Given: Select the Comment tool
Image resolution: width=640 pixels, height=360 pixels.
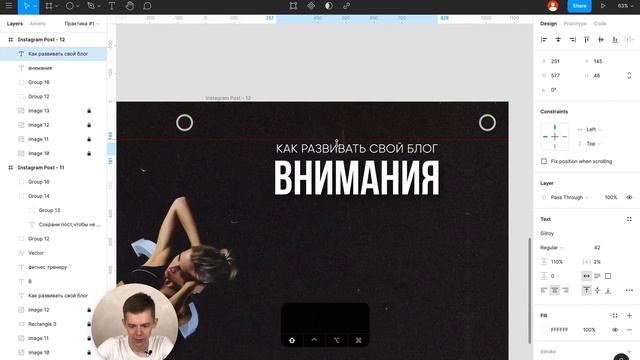Looking at the screenshot, I should [147, 6].
